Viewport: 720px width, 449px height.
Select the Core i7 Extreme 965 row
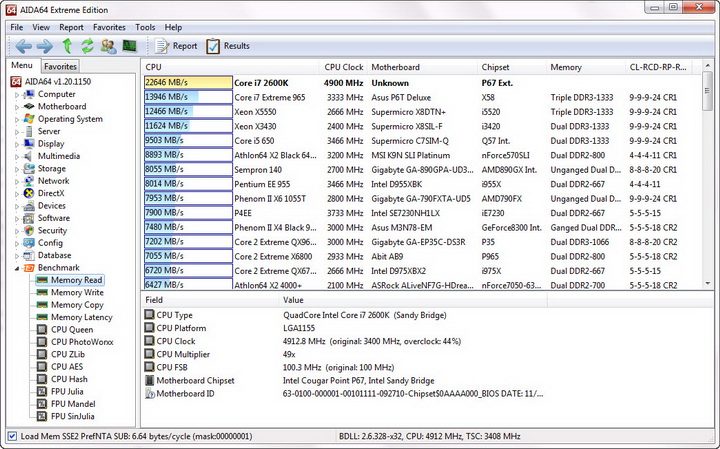point(422,97)
